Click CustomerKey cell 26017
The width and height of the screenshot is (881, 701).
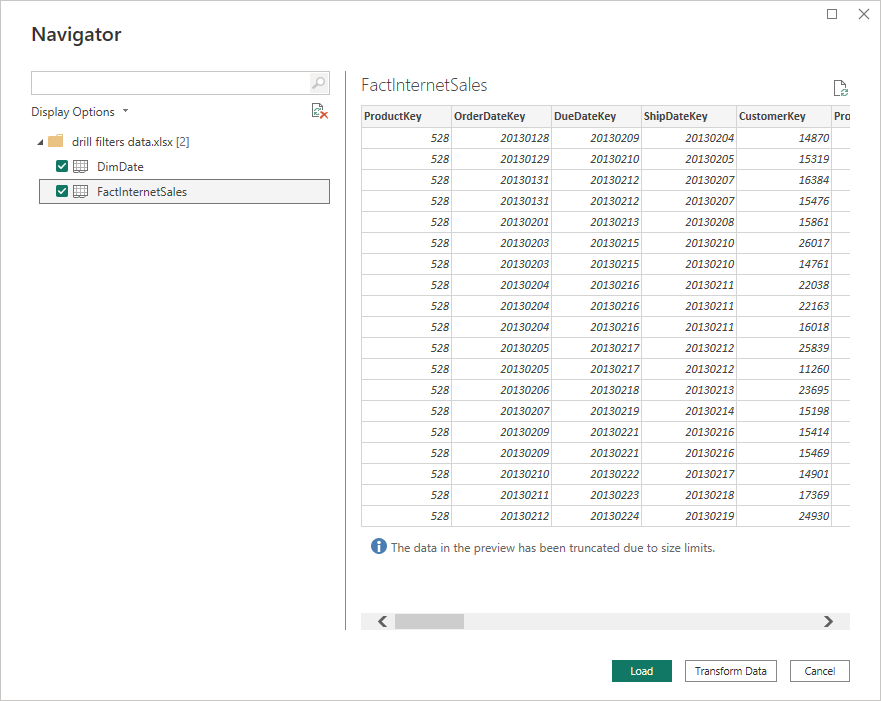coord(784,243)
